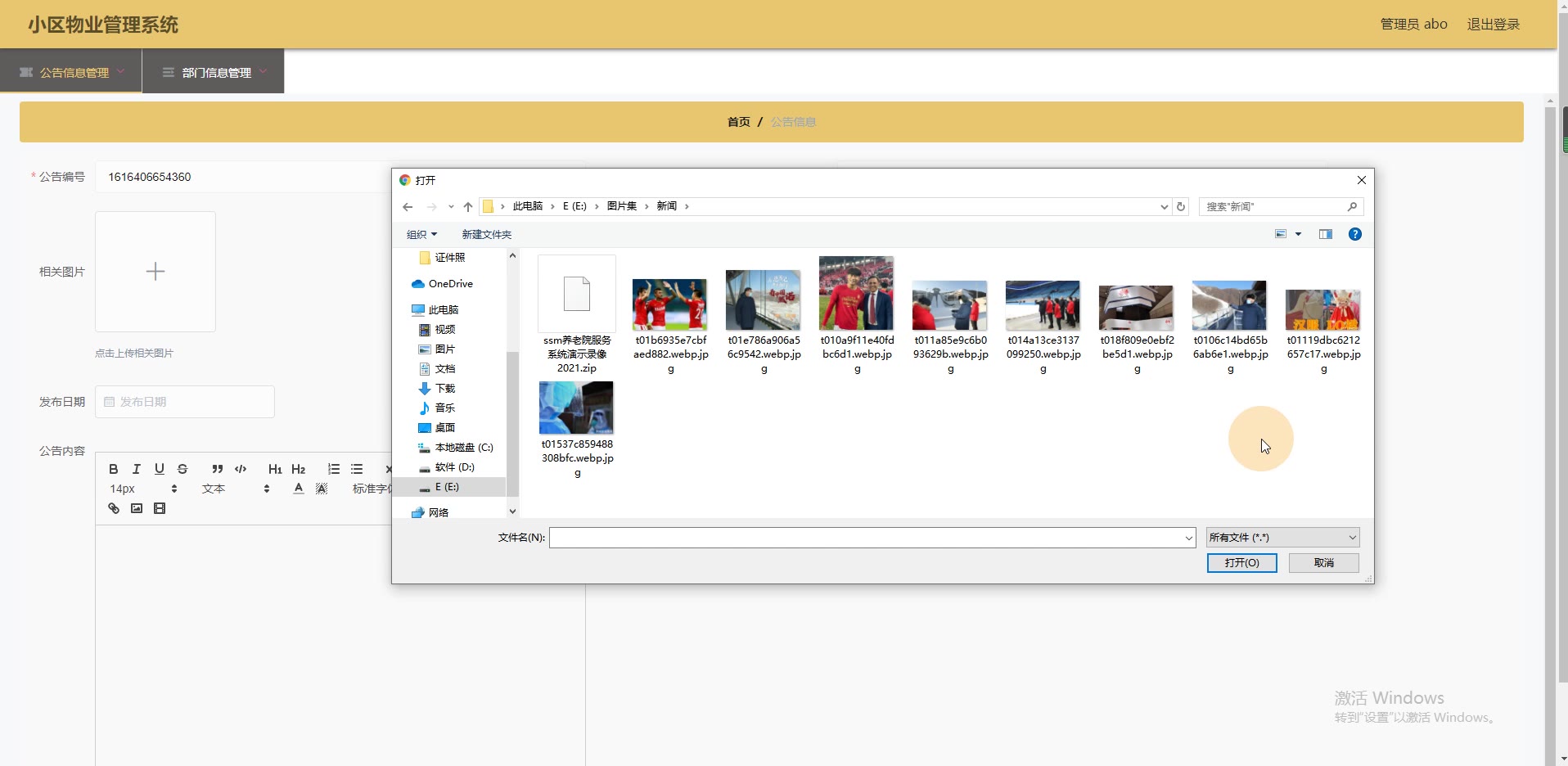This screenshot has height=766, width=1568.
Task: Select the E (E:) drive in sidebar
Action: (x=447, y=487)
